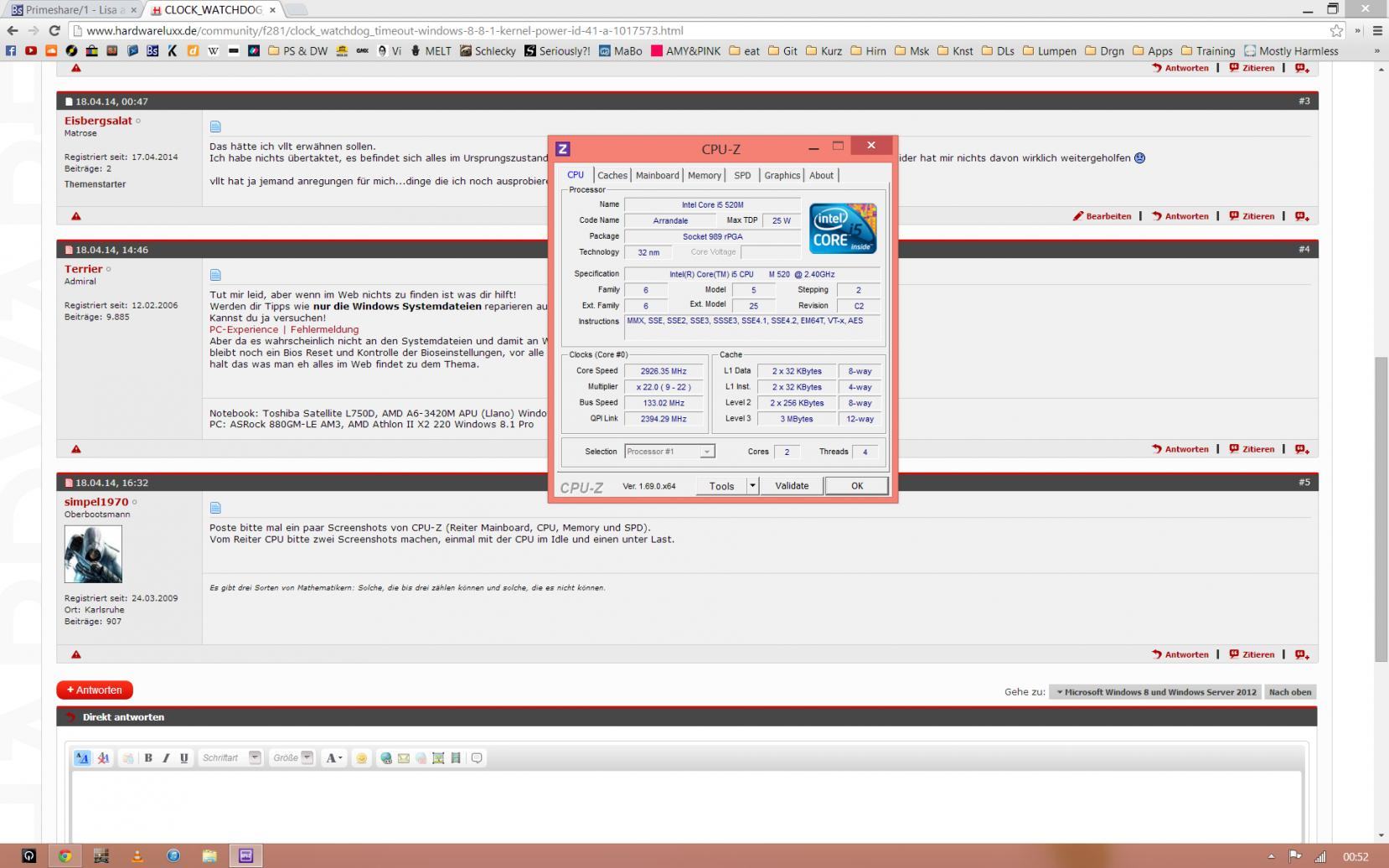Insert video using filmstrip icon

tap(456, 757)
